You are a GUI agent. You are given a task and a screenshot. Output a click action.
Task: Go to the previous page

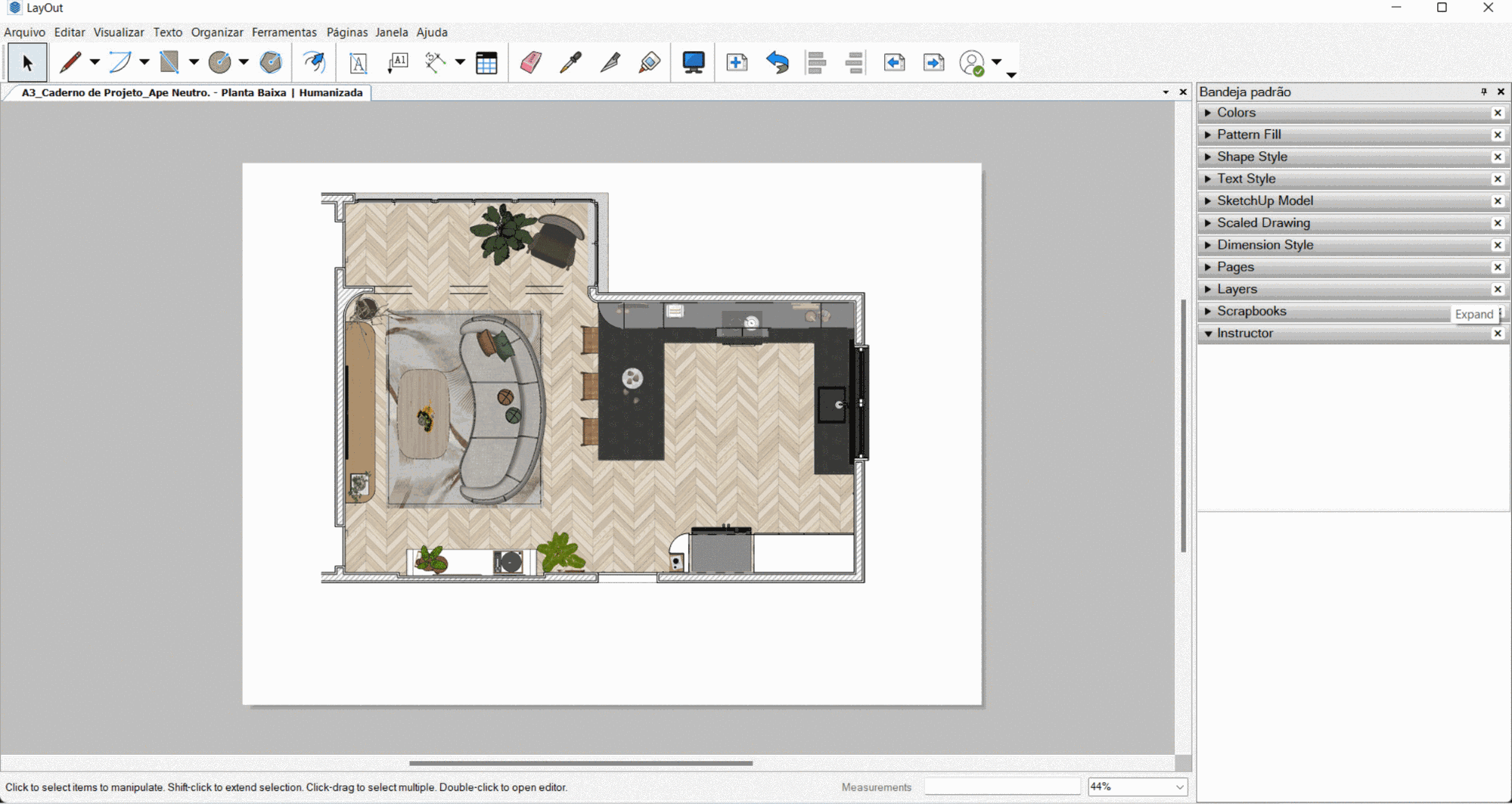(x=894, y=62)
